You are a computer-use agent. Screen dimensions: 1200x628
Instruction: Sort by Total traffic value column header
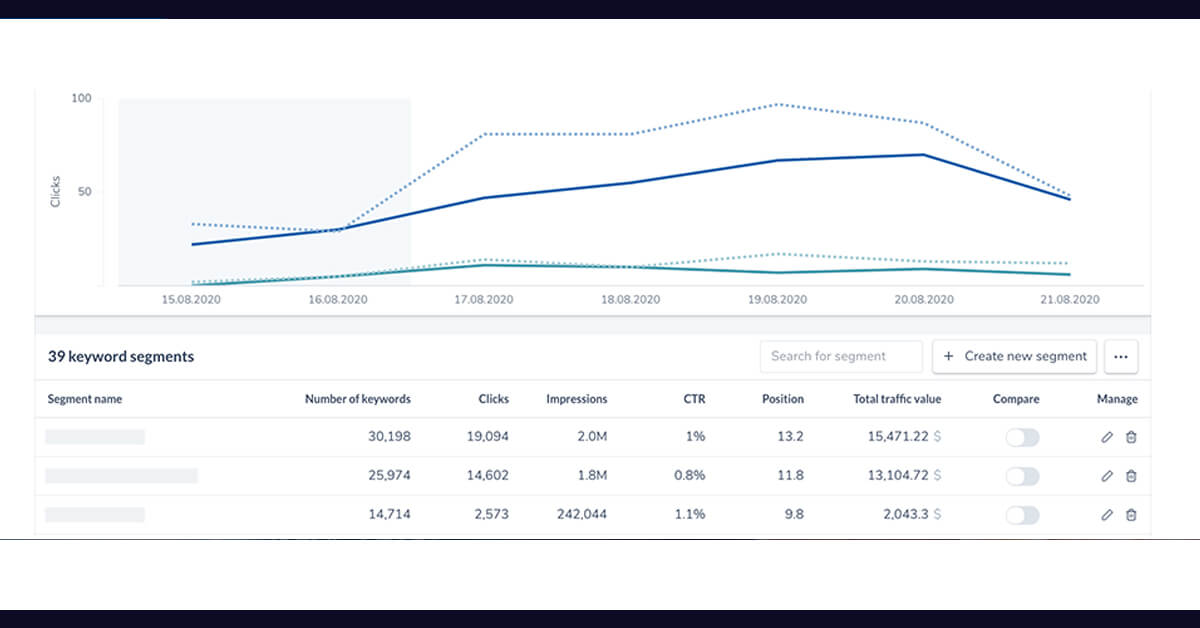(897, 399)
